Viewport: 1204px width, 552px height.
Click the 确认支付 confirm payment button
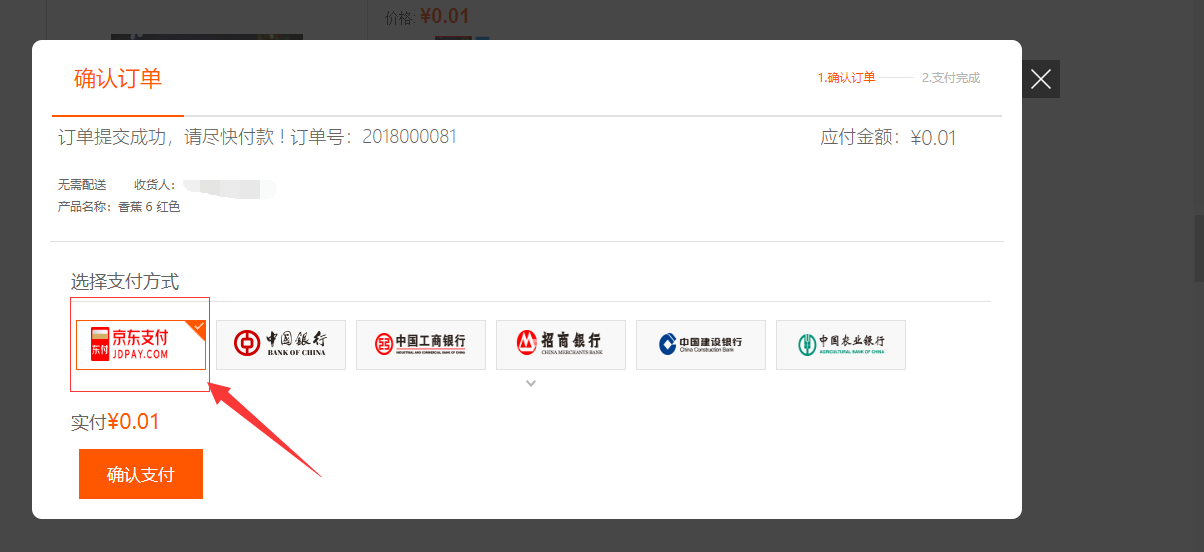(x=141, y=474)
